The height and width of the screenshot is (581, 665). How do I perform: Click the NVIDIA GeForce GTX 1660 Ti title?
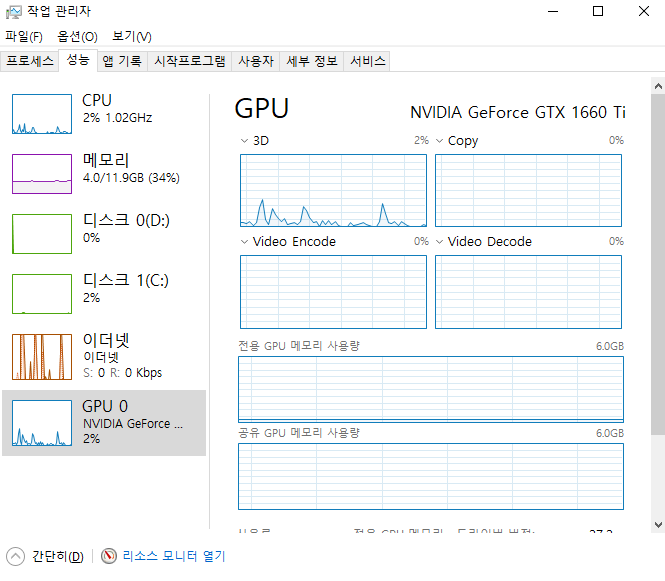(x=518, y=112)
